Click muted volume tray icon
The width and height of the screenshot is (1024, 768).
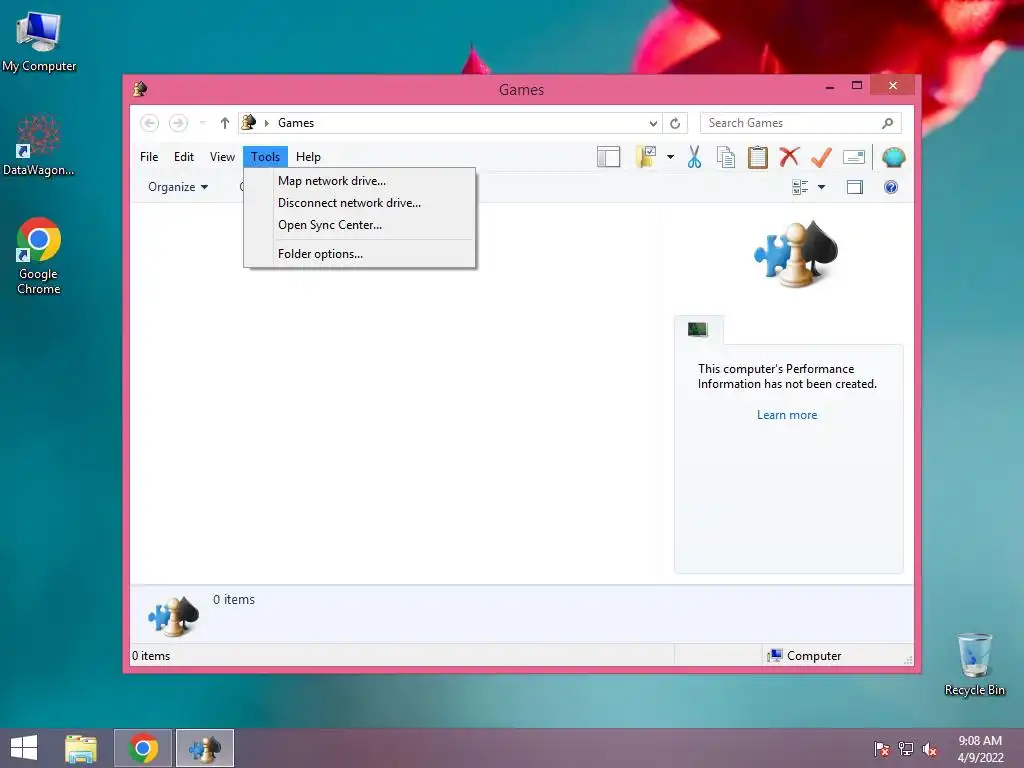[x=930, y=749]
